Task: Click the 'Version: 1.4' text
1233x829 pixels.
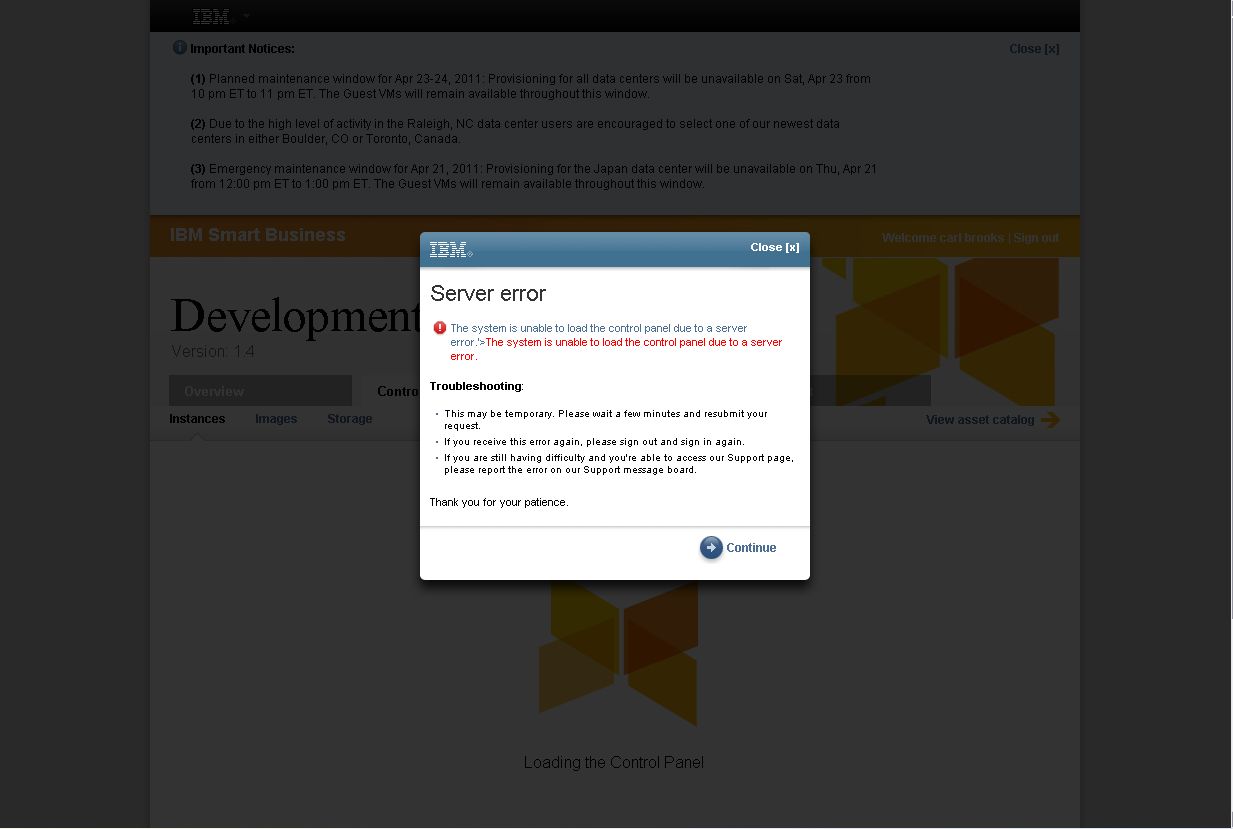Action: tap(213, 352)
